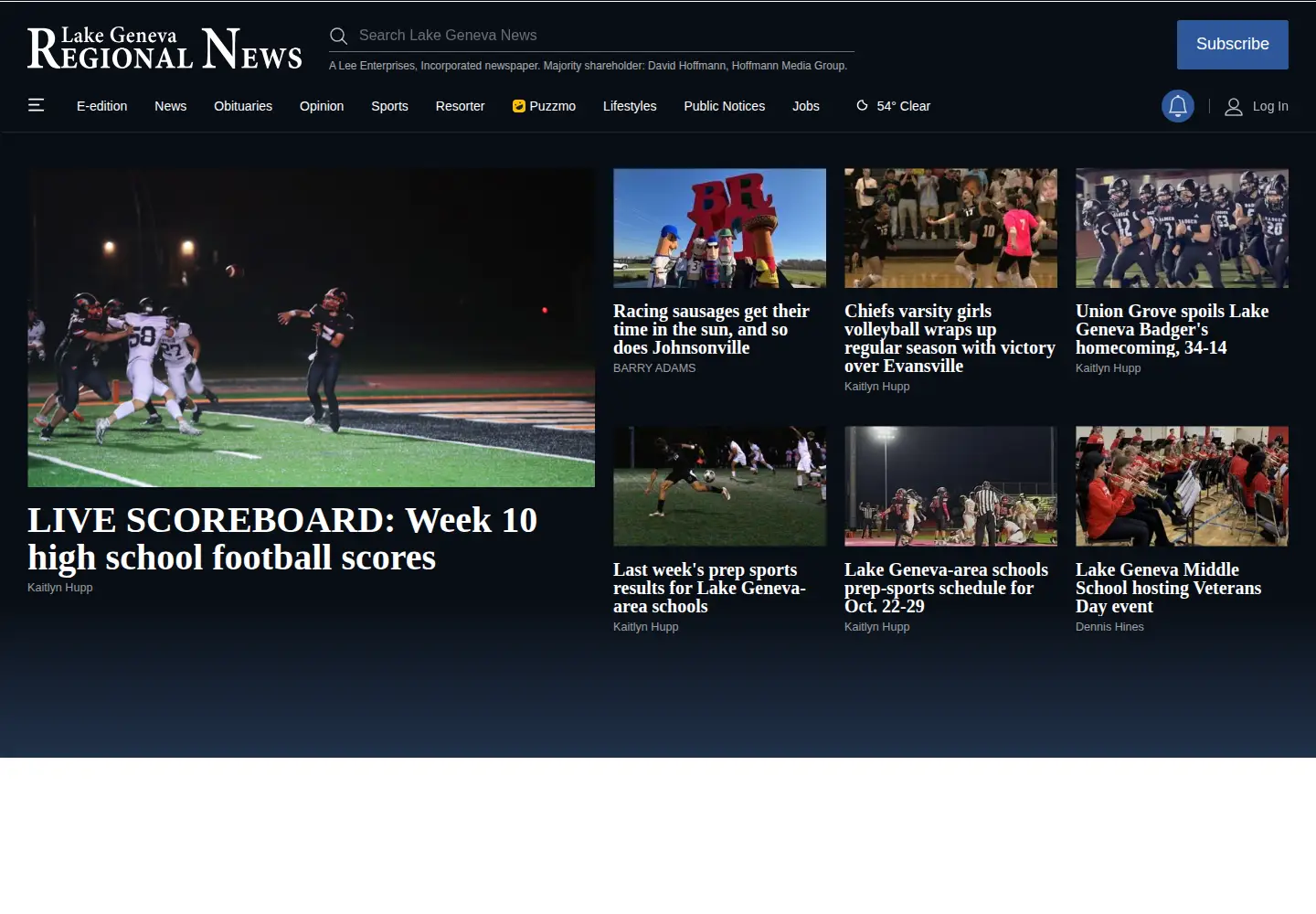
Task: Click the BARRY ADAMS byline
Action: (x=654, y=368)
